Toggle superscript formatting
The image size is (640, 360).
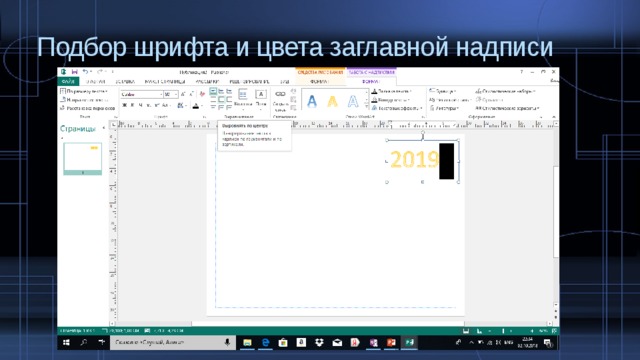[x=157, y=105]
